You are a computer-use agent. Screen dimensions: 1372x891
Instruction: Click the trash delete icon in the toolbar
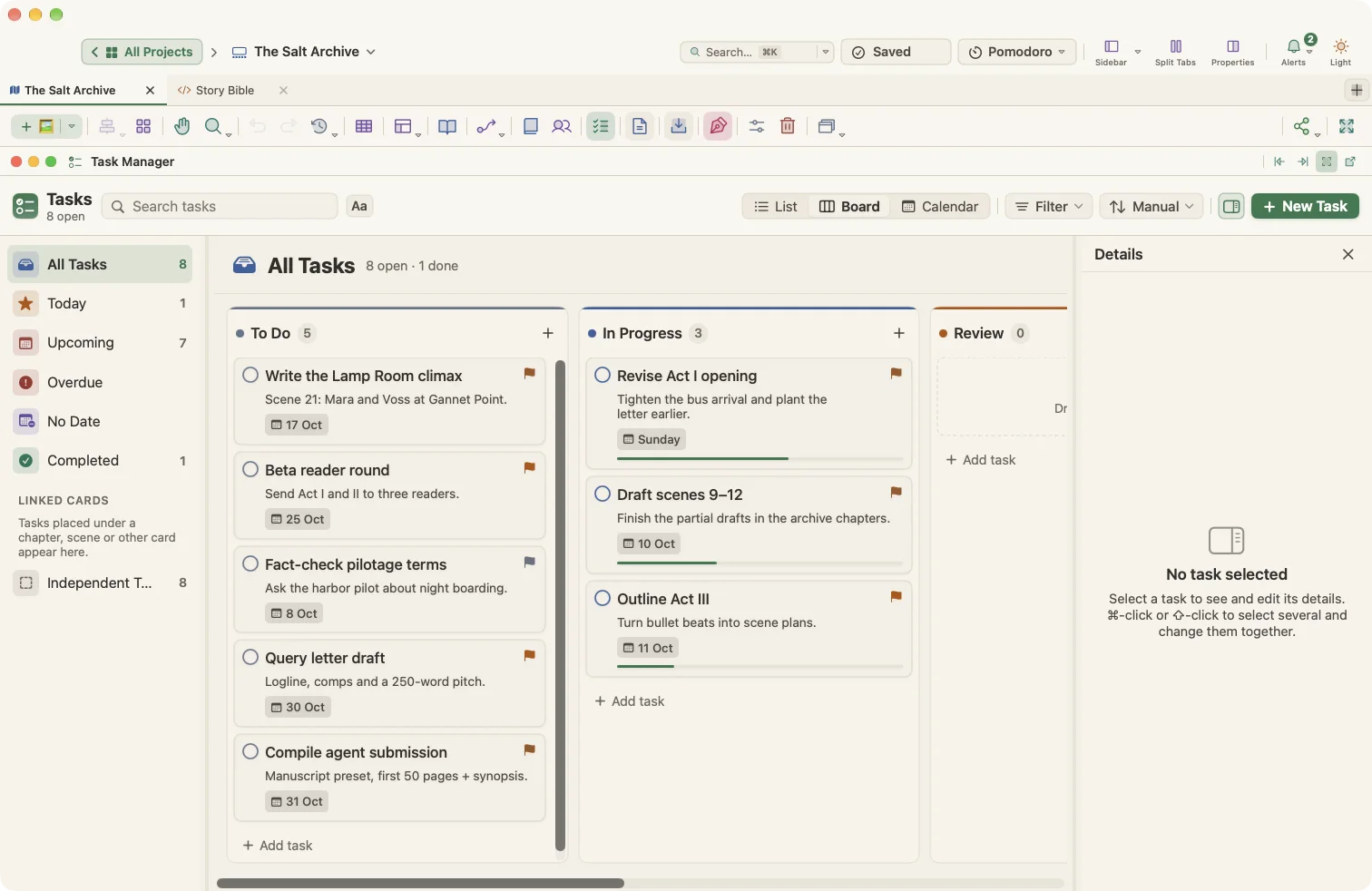(x=788, y=126)
